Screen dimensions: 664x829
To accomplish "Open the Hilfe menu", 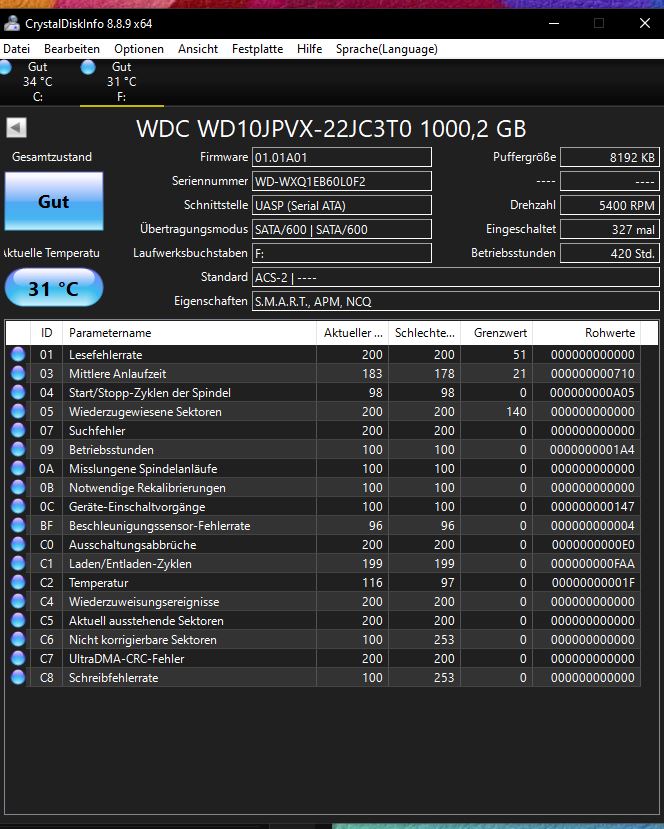I will pos(309,49).
